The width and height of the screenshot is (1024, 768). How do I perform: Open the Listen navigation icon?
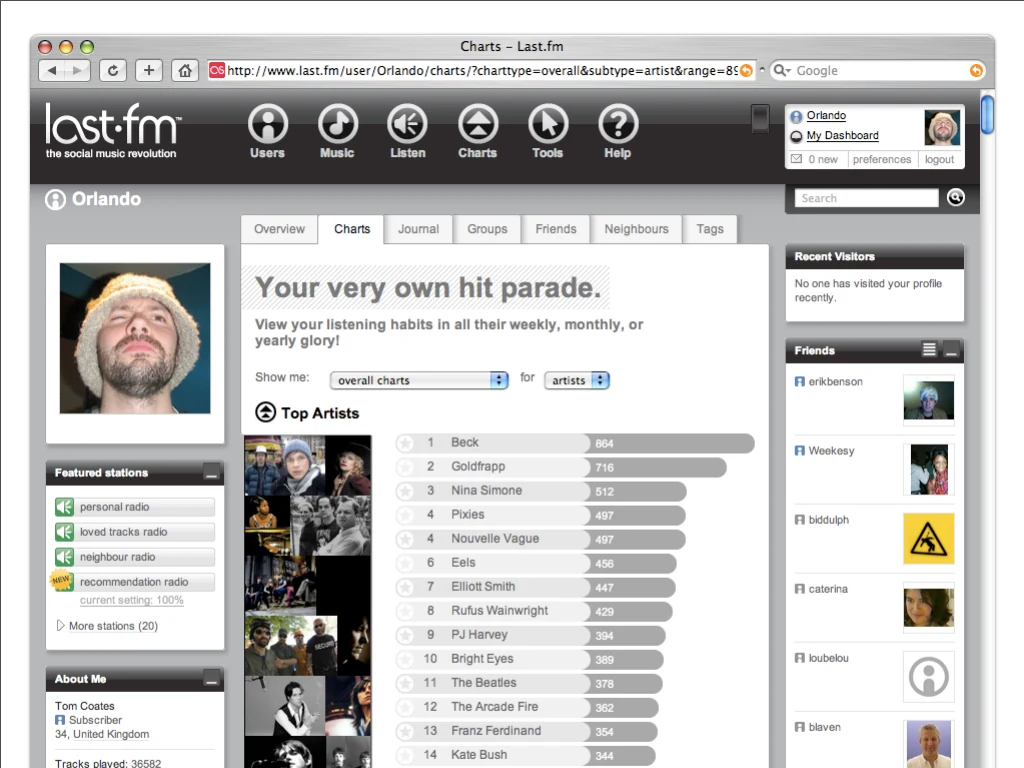coord(408,124)
